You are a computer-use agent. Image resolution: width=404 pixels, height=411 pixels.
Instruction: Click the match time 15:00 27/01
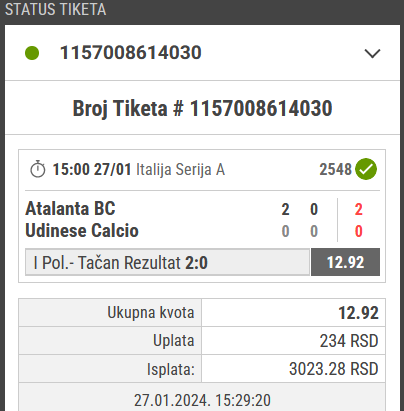click(x=92, y=169)
